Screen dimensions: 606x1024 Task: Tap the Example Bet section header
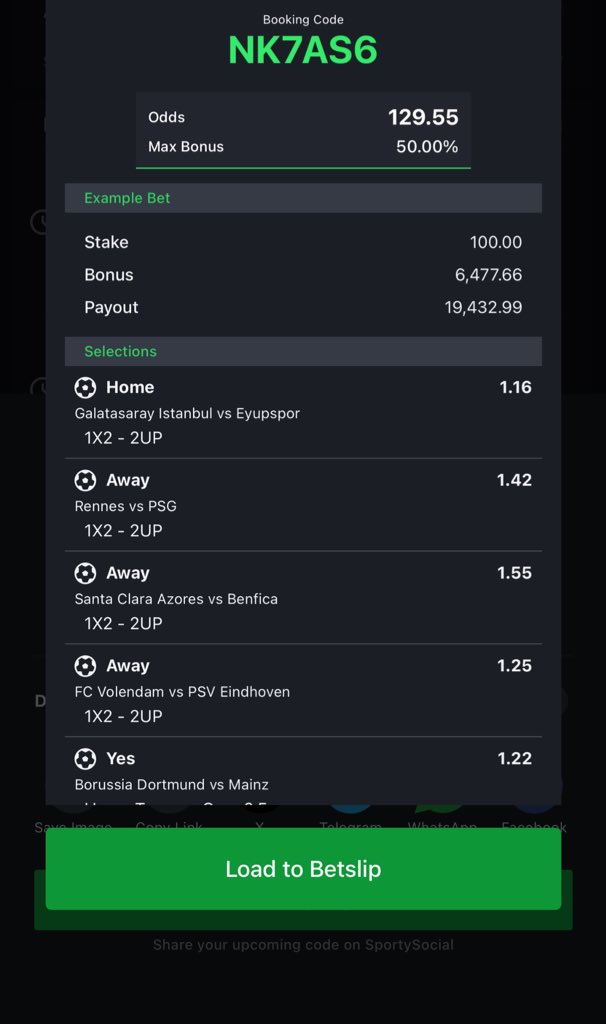(x=303, y=198)
